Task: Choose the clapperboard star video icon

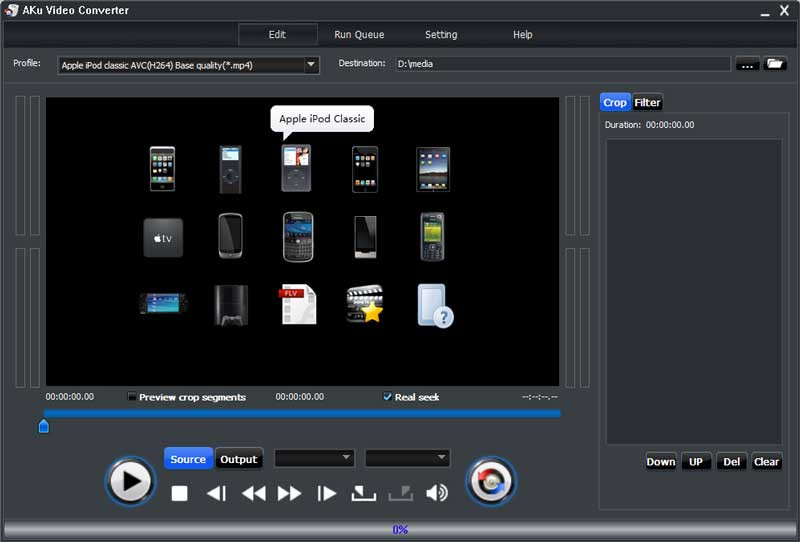Action: pyautogui.click(x=365, y=304)
